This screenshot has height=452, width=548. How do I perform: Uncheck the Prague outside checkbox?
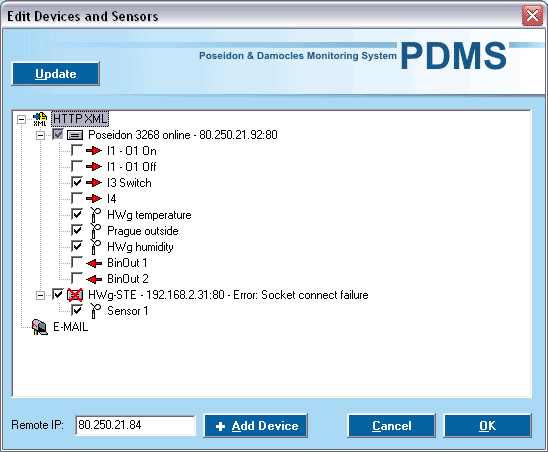click(77, 230)
